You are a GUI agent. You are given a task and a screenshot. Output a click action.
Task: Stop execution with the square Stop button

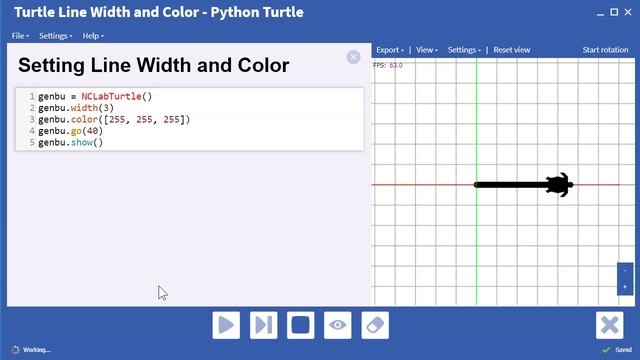(x=300, y=325)
